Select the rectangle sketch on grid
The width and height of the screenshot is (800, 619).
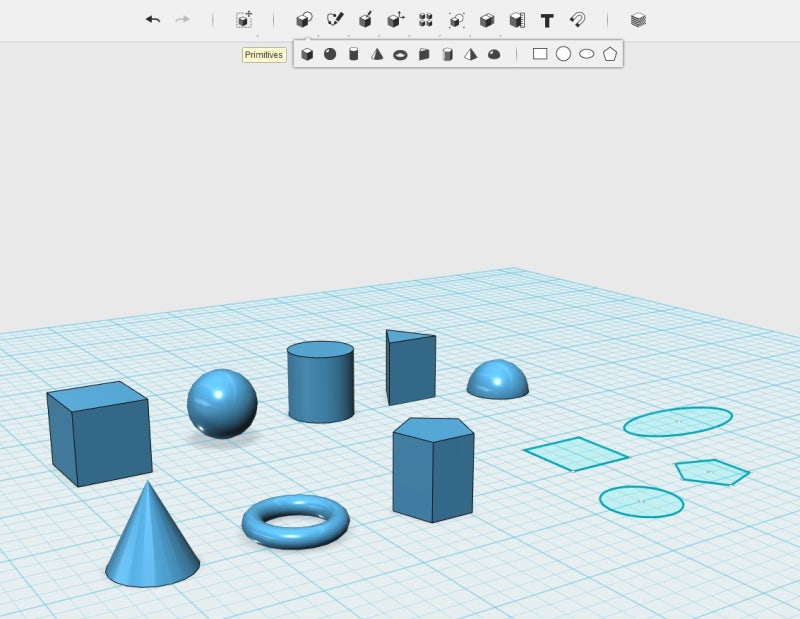(577, 454)
